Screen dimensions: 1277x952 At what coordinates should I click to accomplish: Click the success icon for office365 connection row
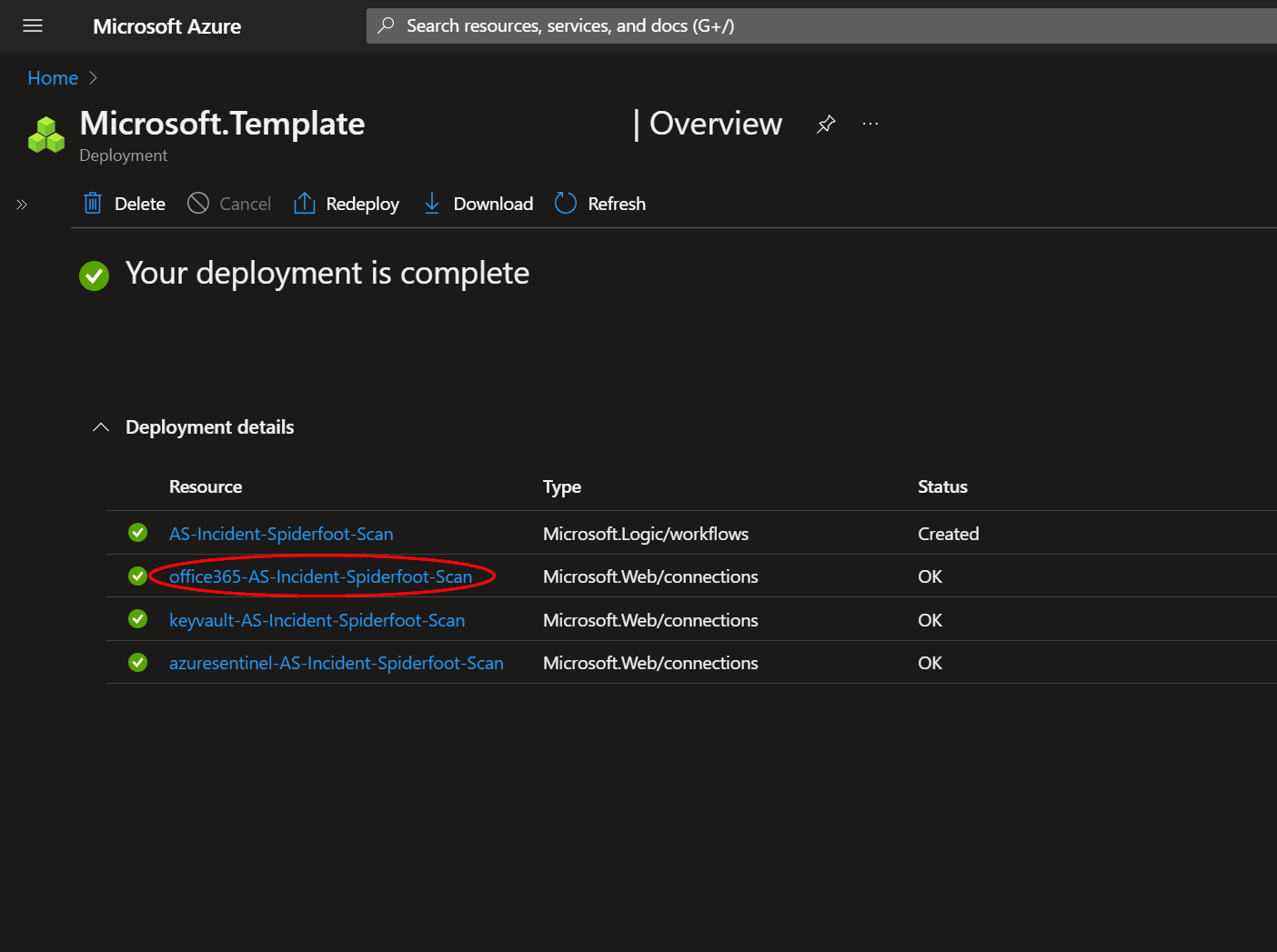138,576
